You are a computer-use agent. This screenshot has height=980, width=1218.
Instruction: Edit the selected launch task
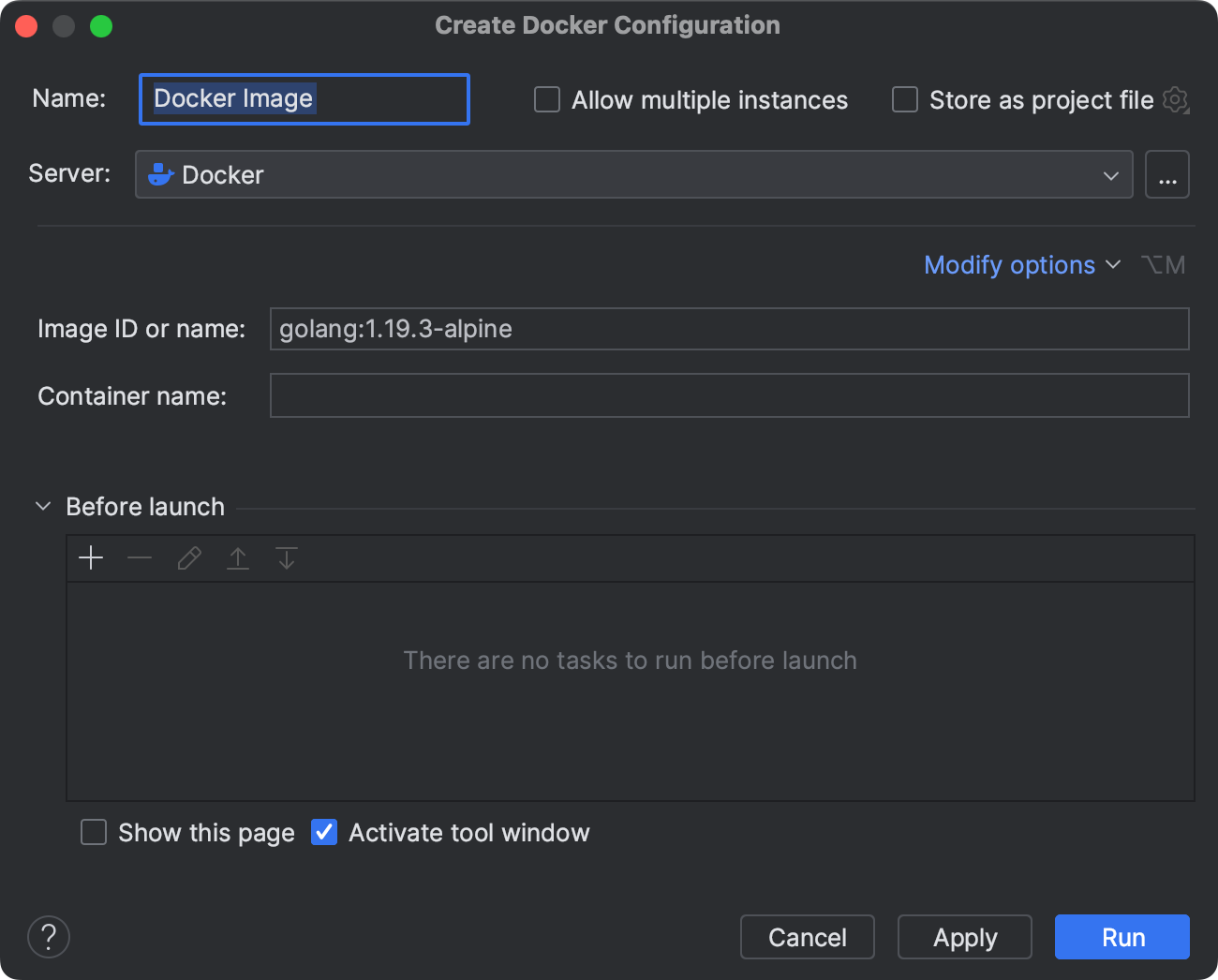coord(188,557)
